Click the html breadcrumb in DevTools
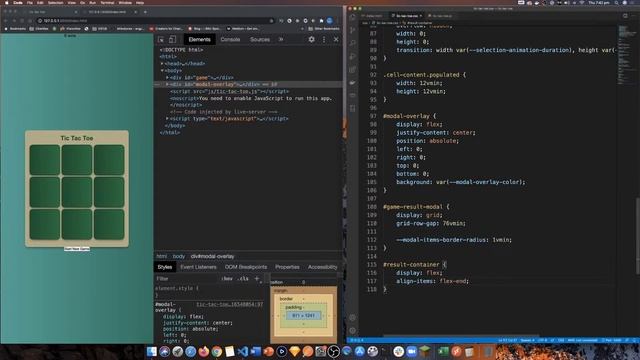Screen dimensions: 640x360 pos(162,256)
